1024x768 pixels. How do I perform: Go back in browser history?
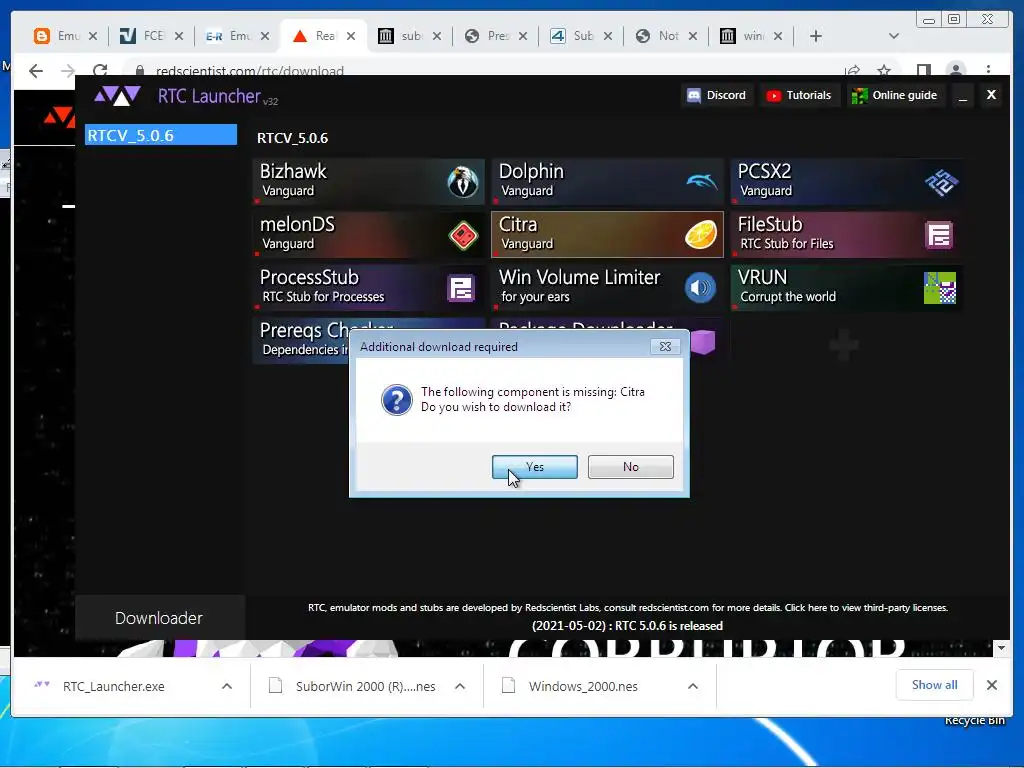pyautogui.click(x=36, y=71)
